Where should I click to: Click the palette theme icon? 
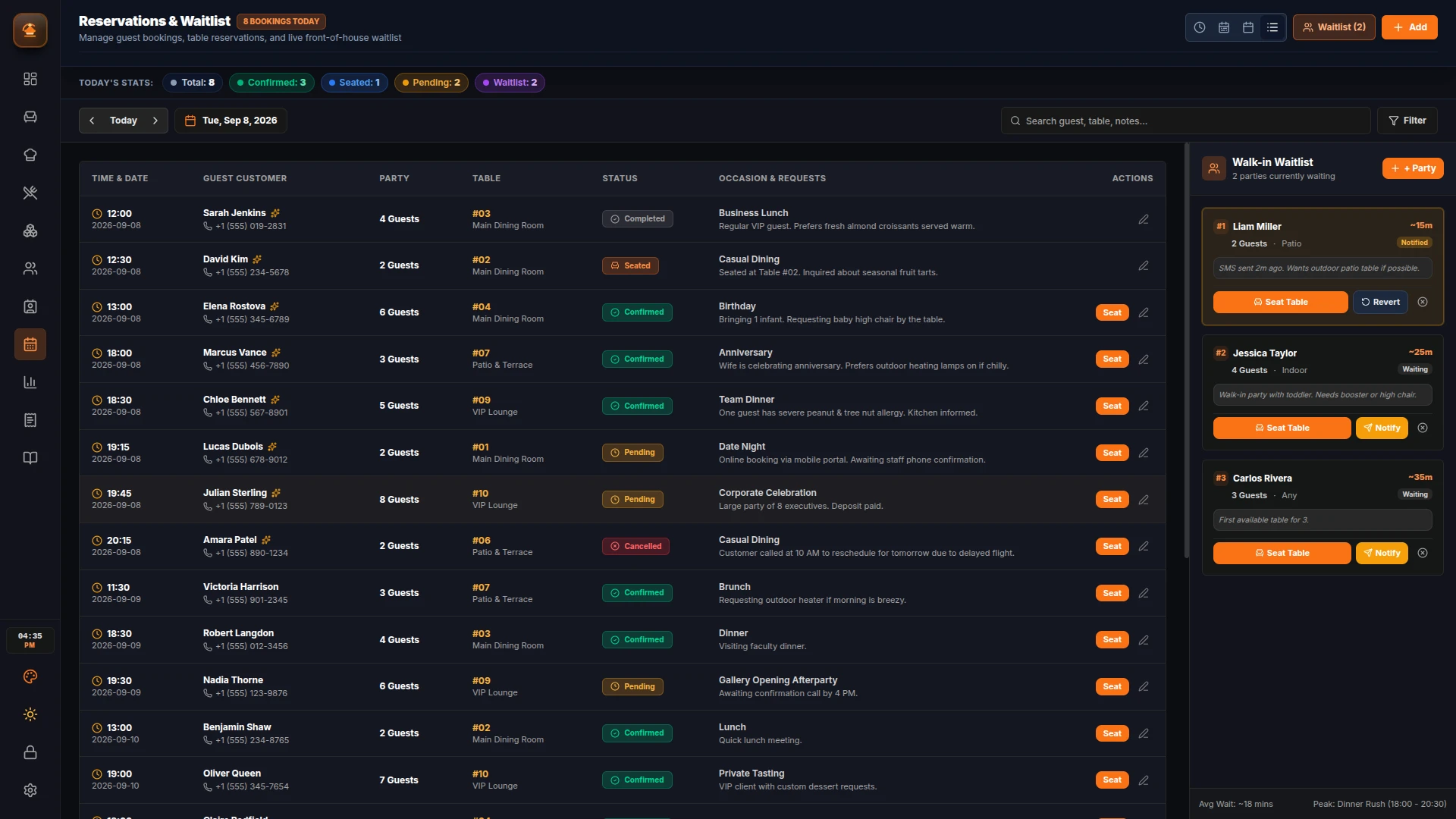pyautogui.click(x=30, y=676)
